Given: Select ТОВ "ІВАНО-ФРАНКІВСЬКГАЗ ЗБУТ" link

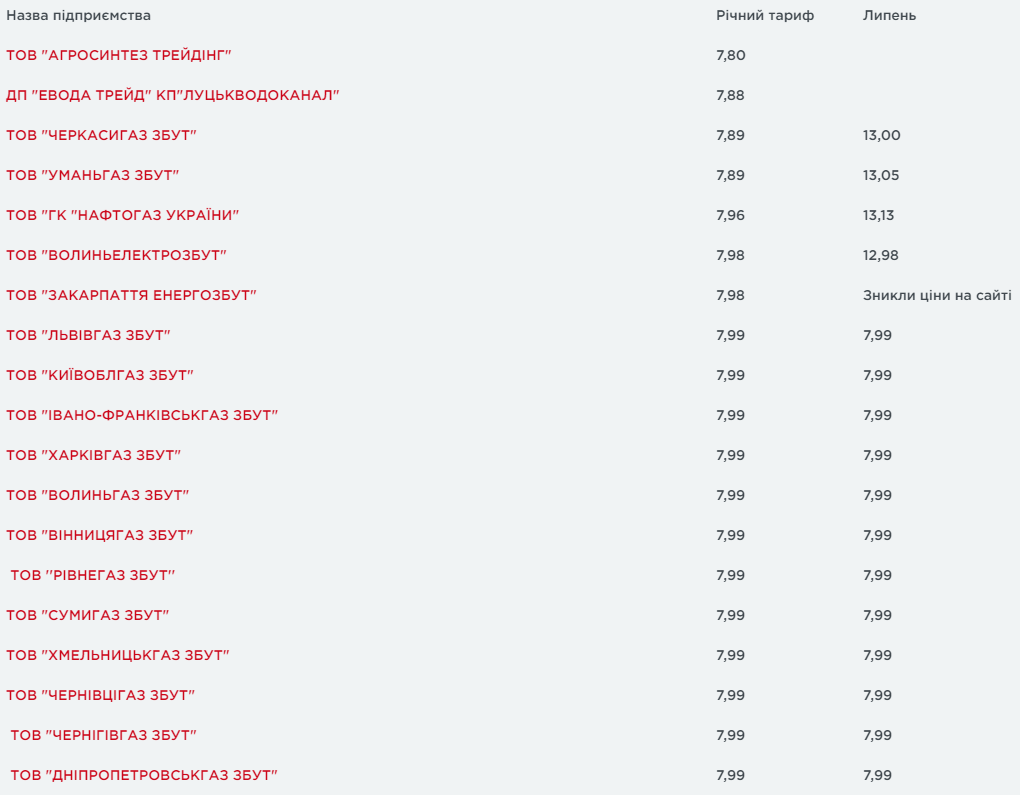Looking at the screenshot, I should pyautogui.click(x=142, y=415).
